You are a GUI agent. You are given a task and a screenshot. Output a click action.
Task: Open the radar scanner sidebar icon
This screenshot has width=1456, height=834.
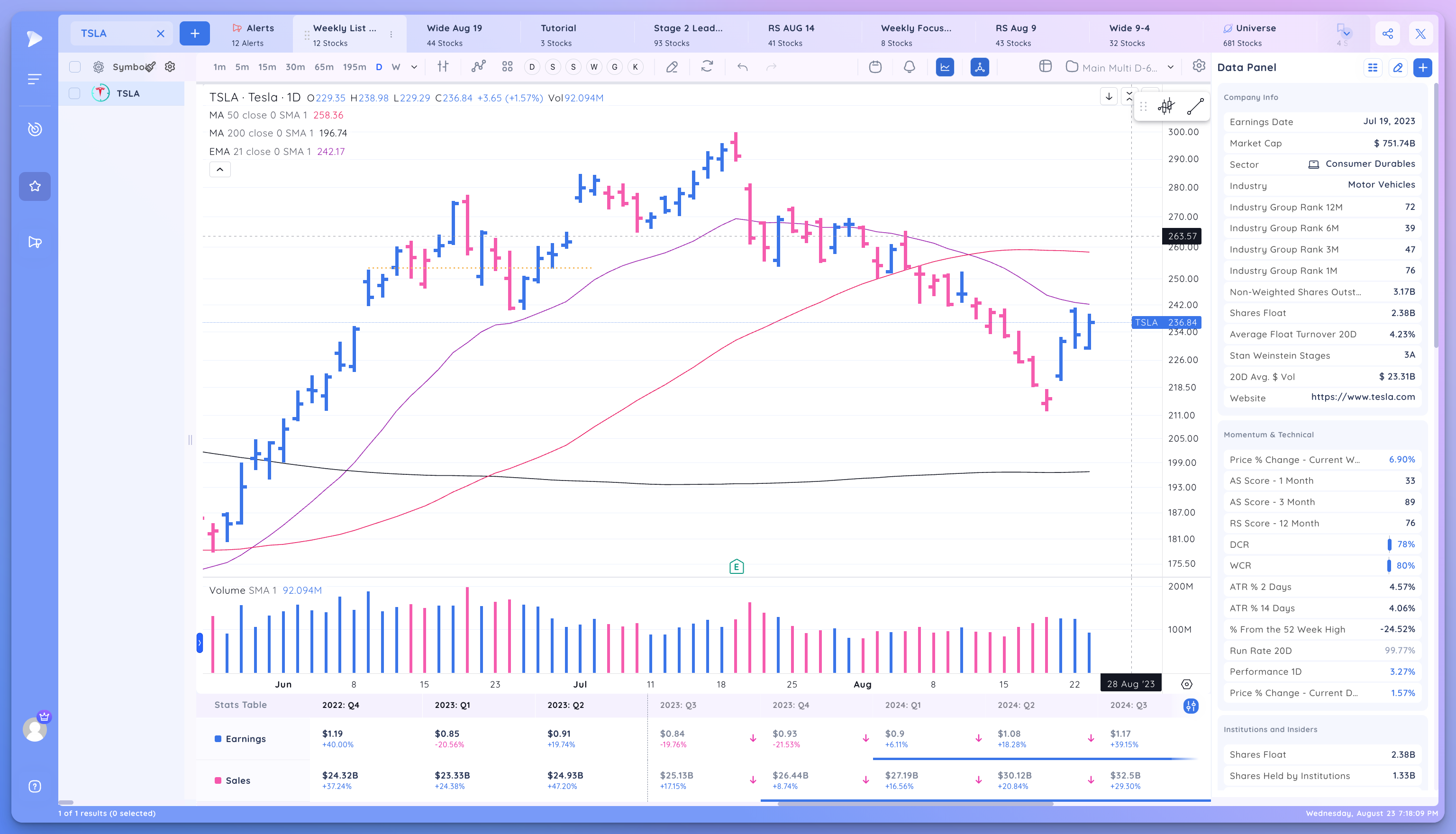(x=35, y=129)
